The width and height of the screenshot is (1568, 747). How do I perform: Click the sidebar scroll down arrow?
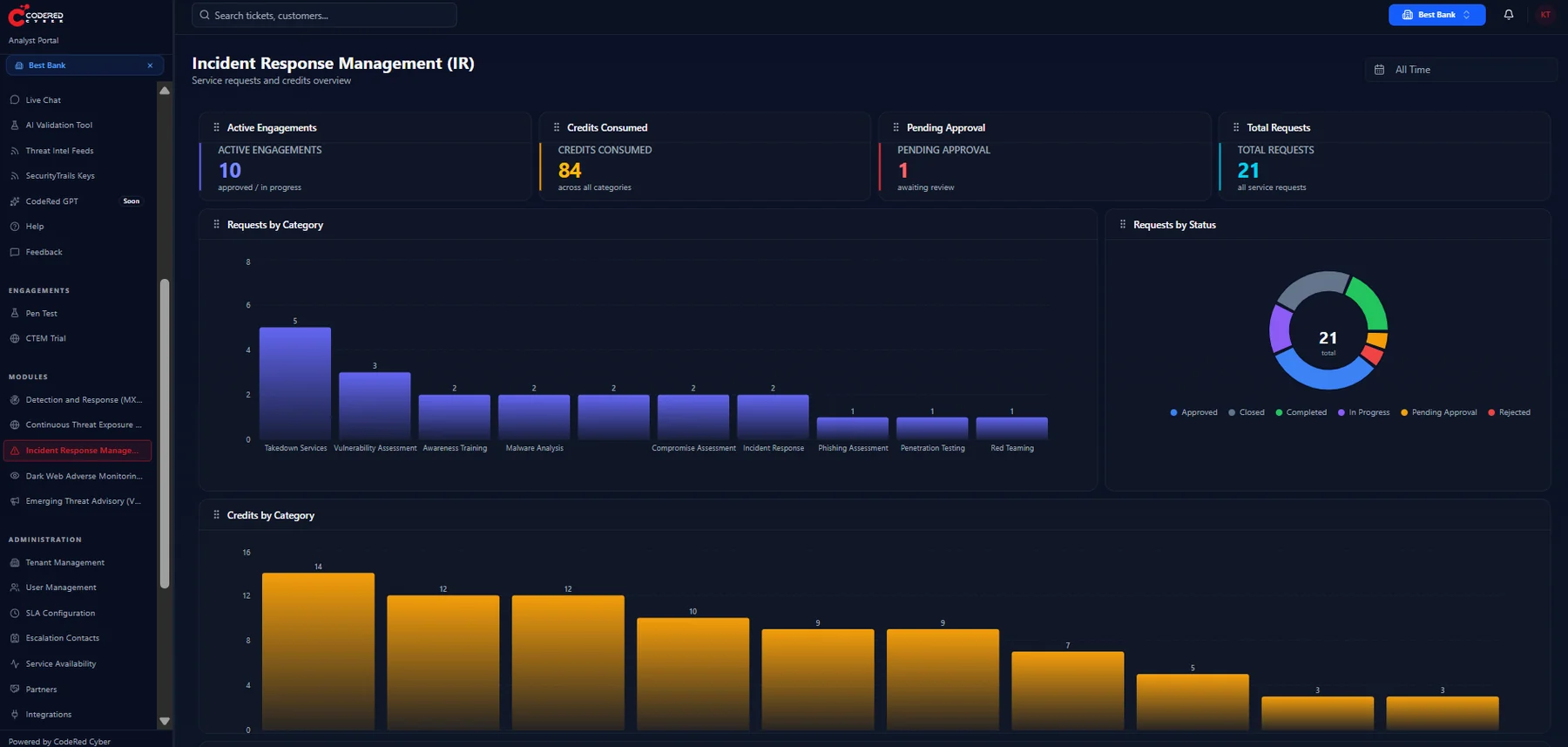pos(165,722)
